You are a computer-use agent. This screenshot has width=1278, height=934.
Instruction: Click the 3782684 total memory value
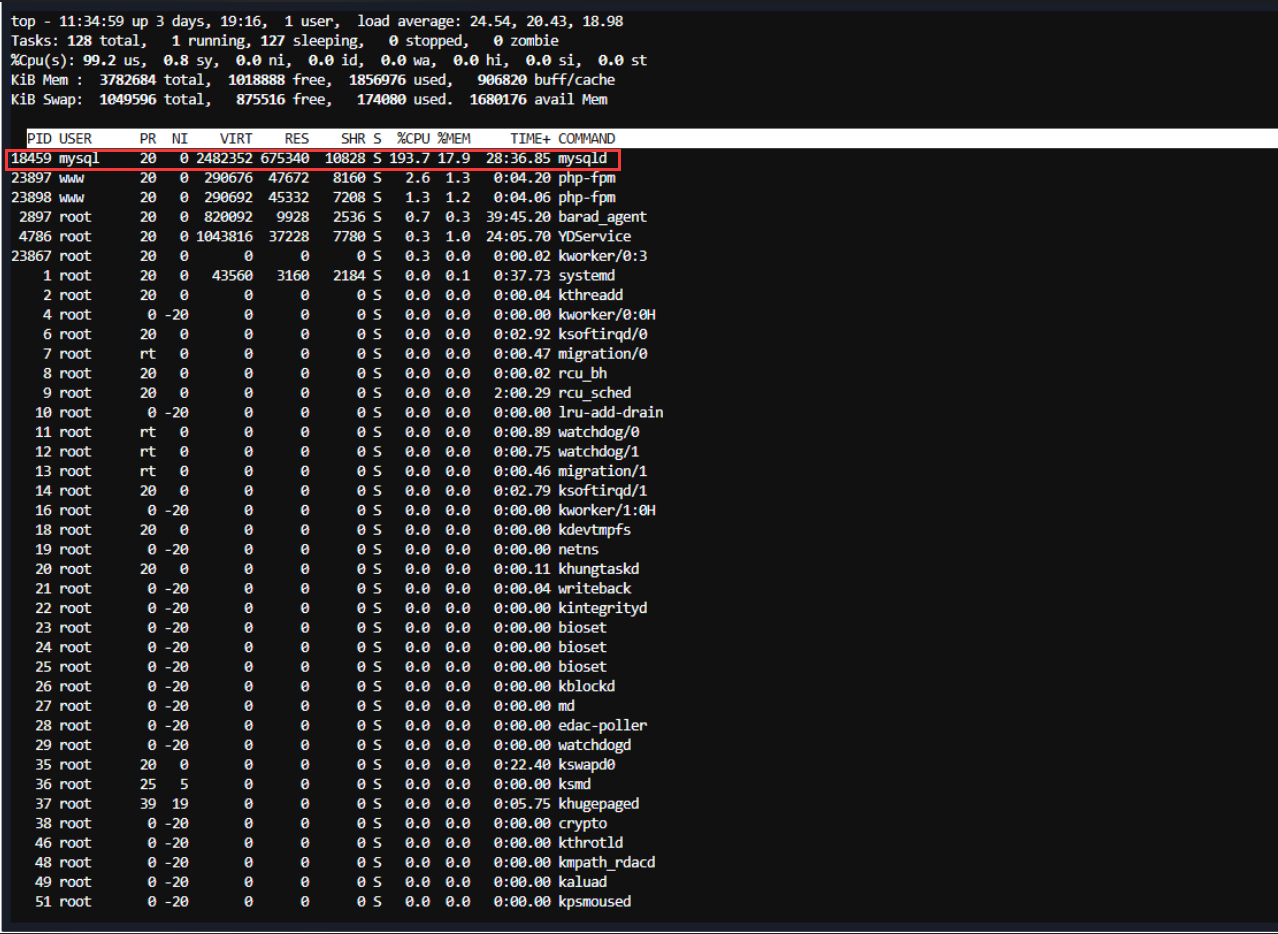[127, 80]
